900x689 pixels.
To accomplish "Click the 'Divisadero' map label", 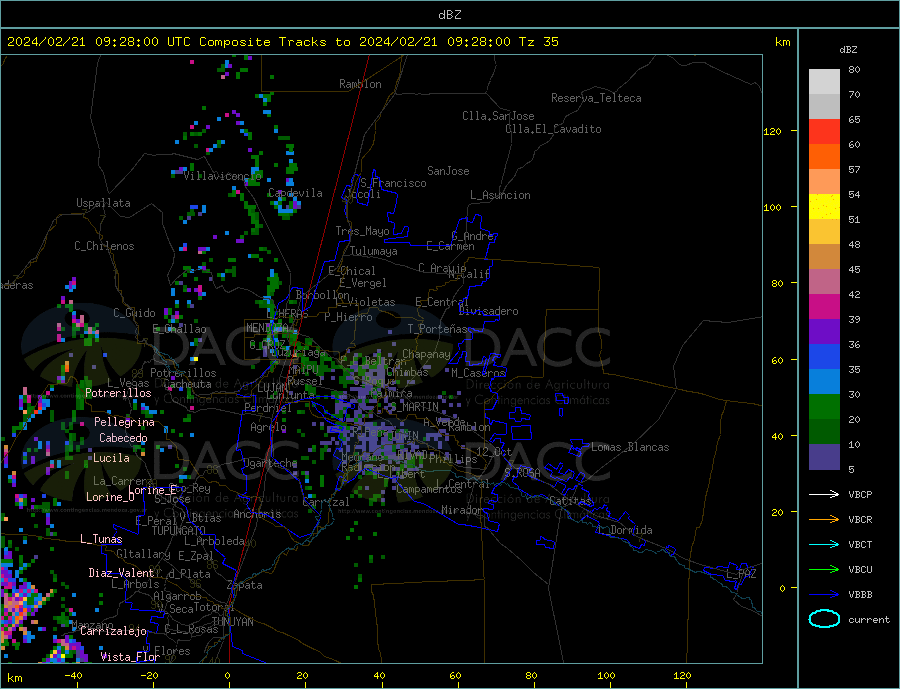I will (x=488, y=311).
